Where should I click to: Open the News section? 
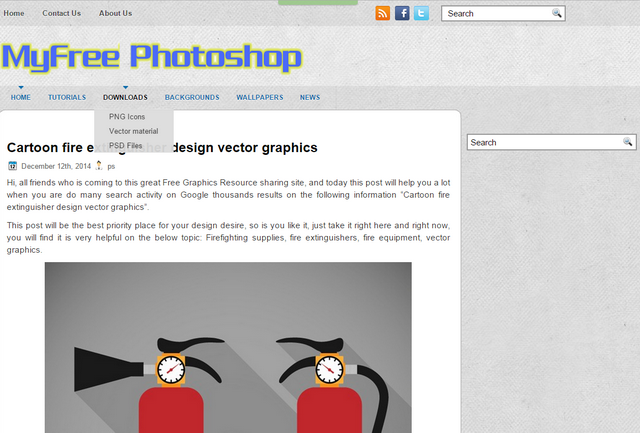click(310, 97)
